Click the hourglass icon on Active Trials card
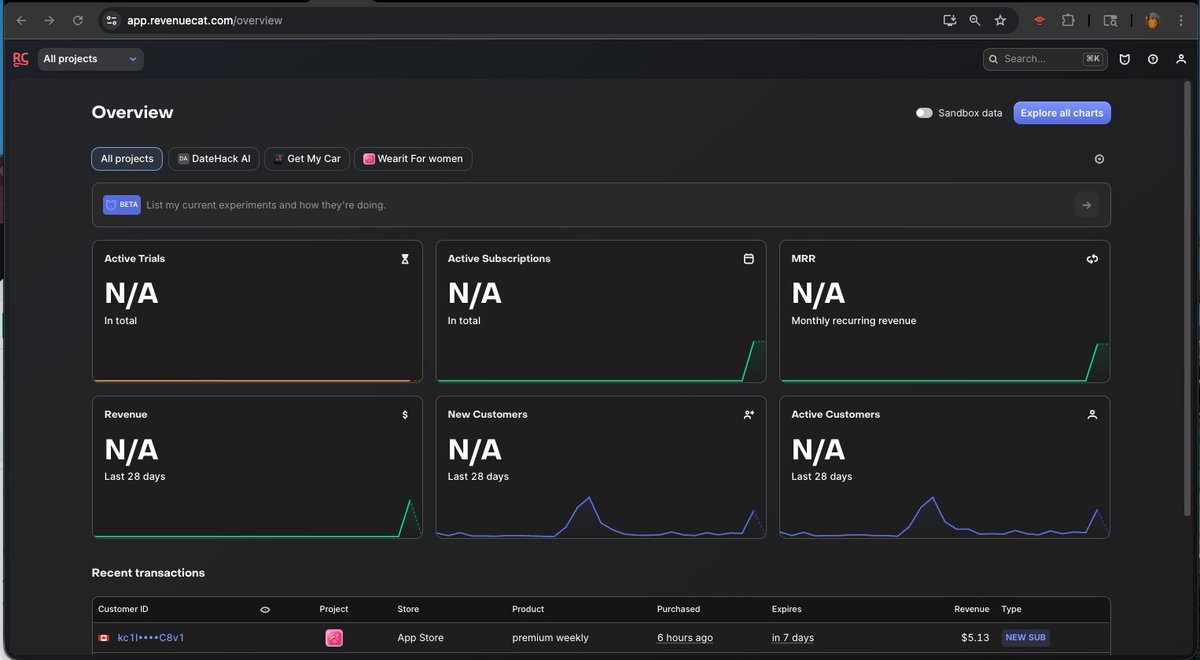 coord(405,259)
